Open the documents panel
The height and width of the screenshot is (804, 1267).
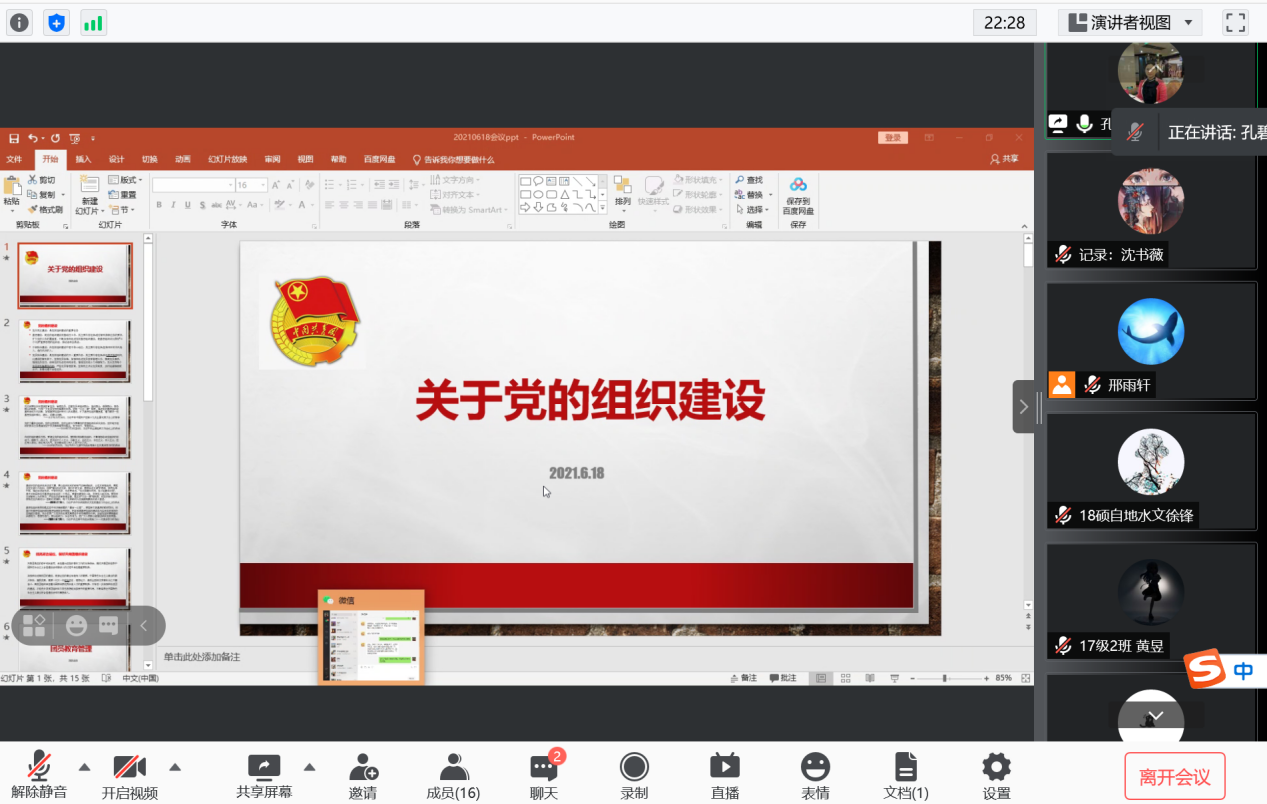[x=906, y=775]
